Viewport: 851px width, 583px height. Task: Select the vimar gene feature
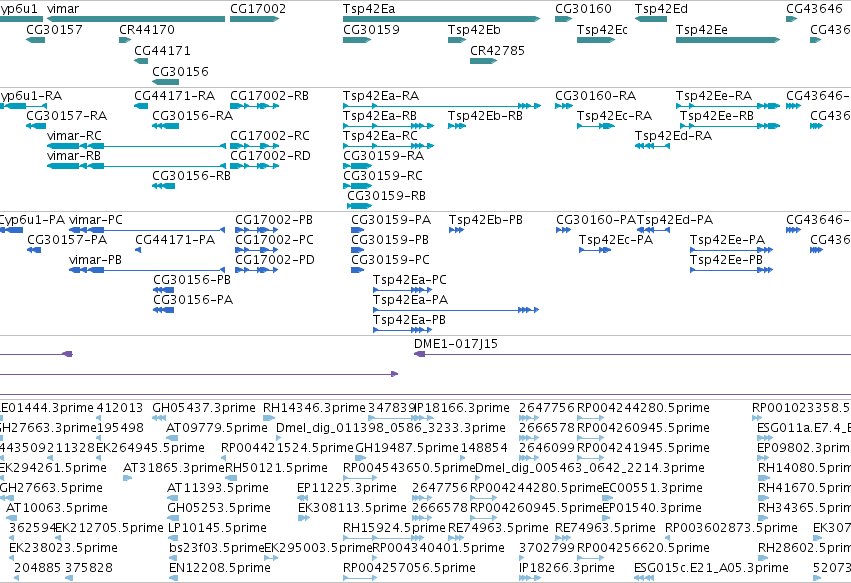coord(136,19)
